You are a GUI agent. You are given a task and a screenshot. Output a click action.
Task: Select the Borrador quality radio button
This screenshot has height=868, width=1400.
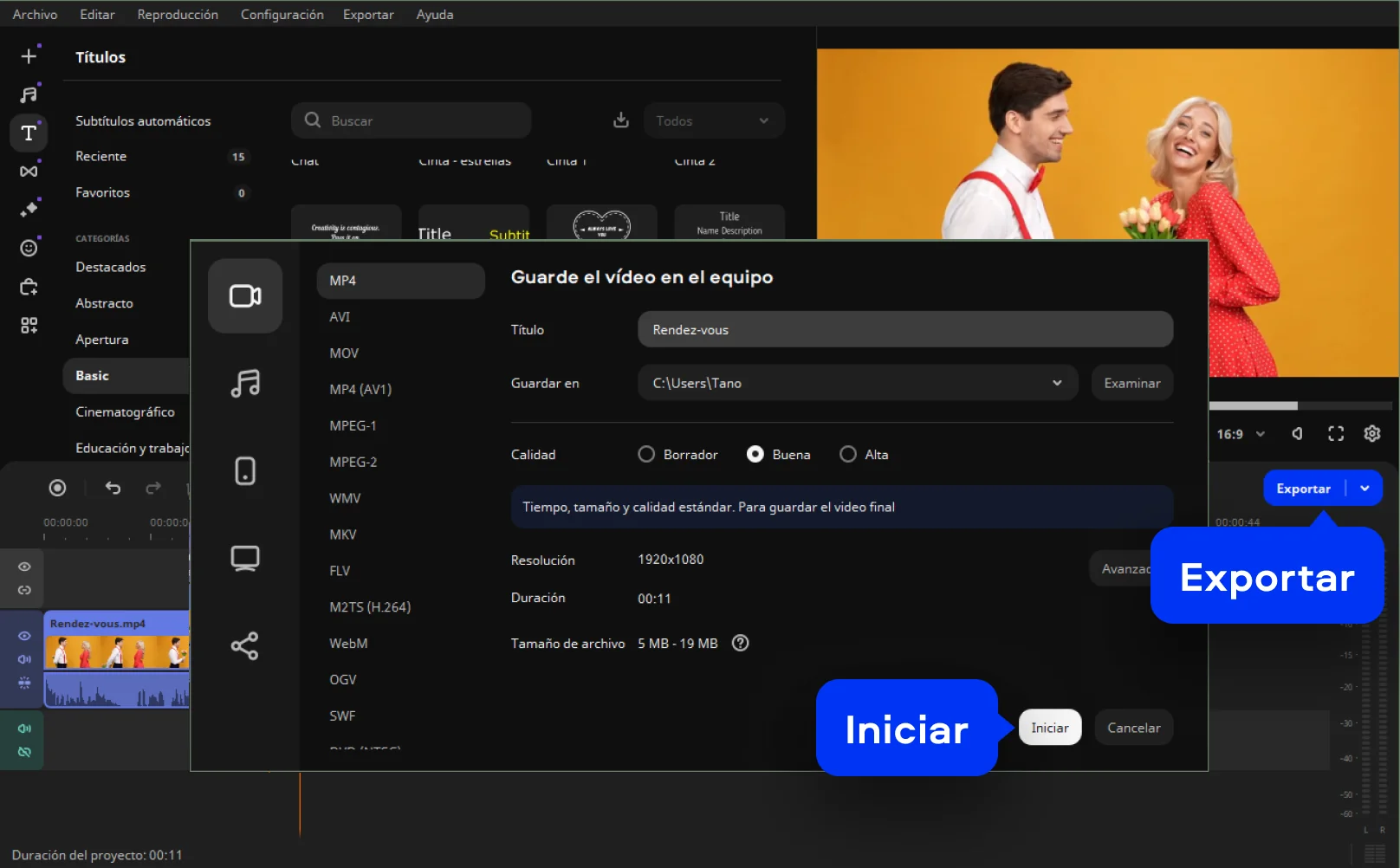[646, 455]
